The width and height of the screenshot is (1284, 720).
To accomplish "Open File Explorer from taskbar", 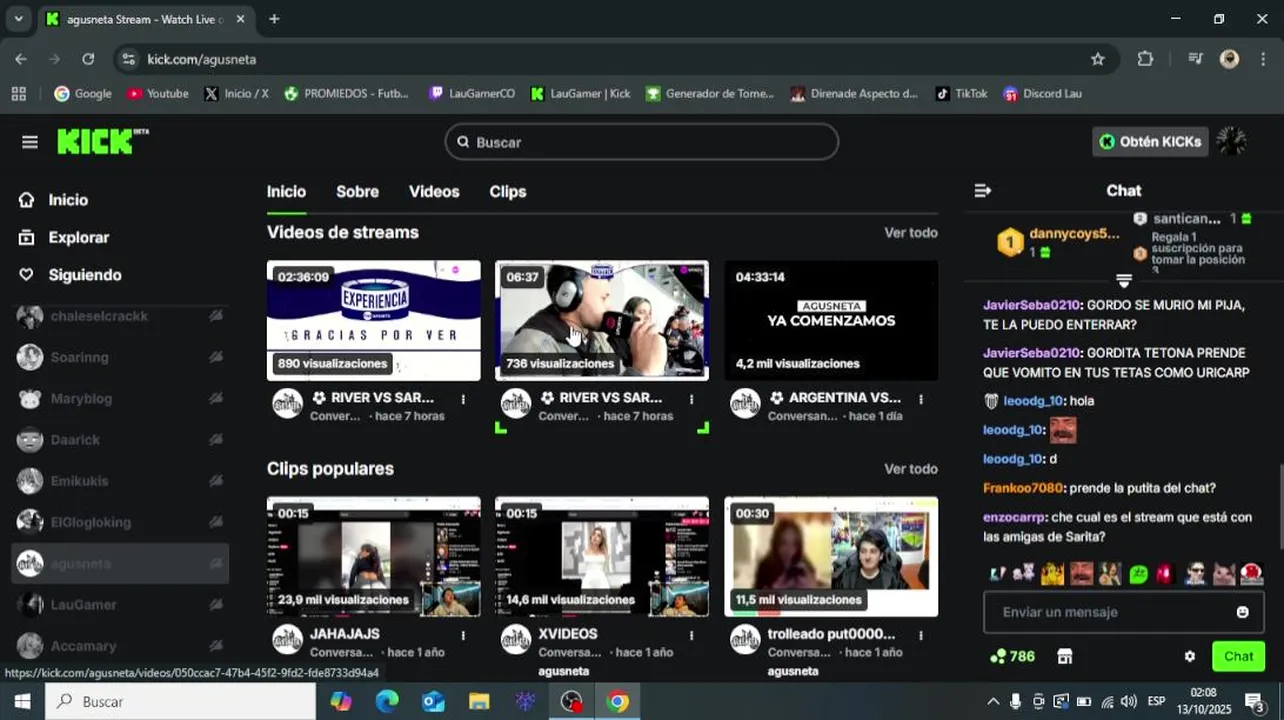I will (479, 701).
